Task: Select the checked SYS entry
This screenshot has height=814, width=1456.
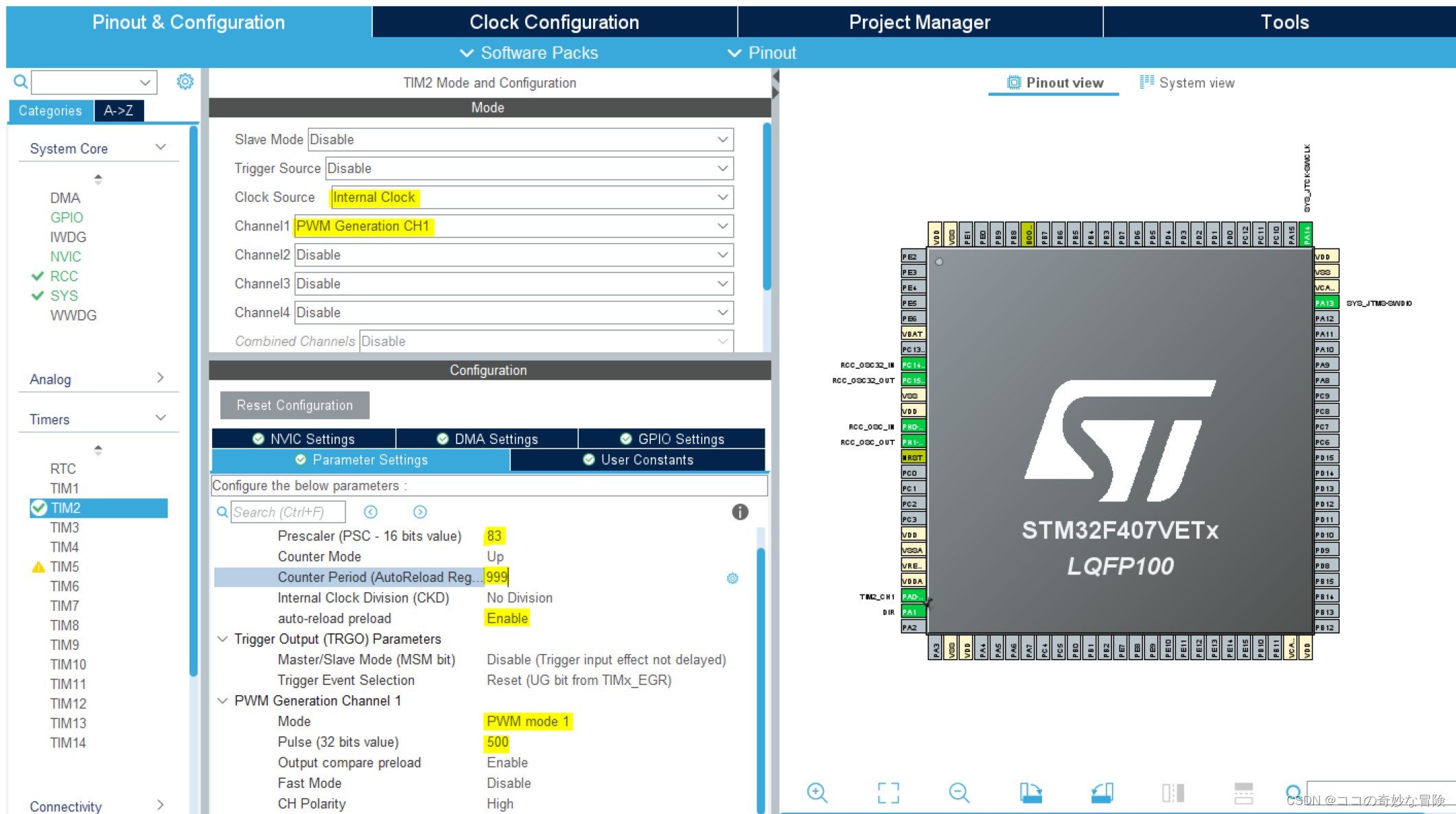Action: pos(64,296)
